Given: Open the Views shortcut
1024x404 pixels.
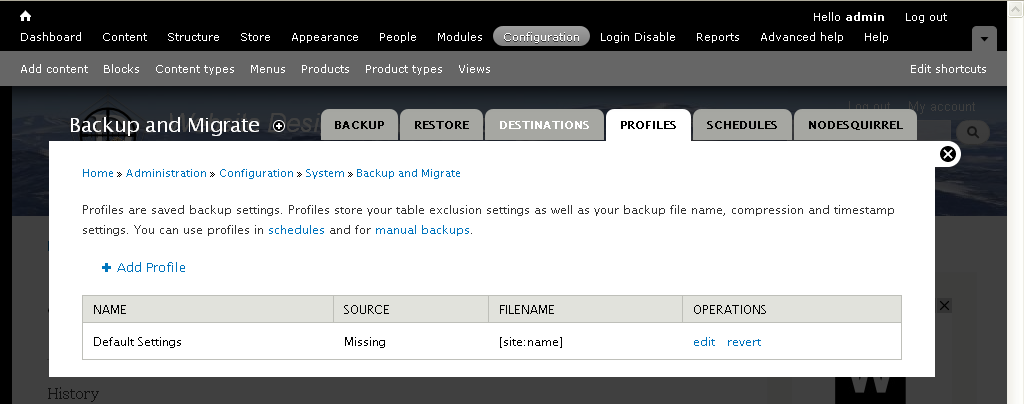Looking at the screenshot, I should (x=474, y=69).
